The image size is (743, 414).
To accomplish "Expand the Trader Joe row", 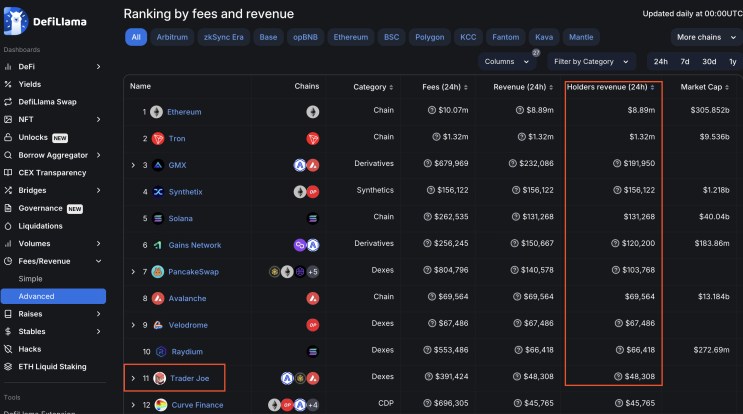I will (133, 378).
